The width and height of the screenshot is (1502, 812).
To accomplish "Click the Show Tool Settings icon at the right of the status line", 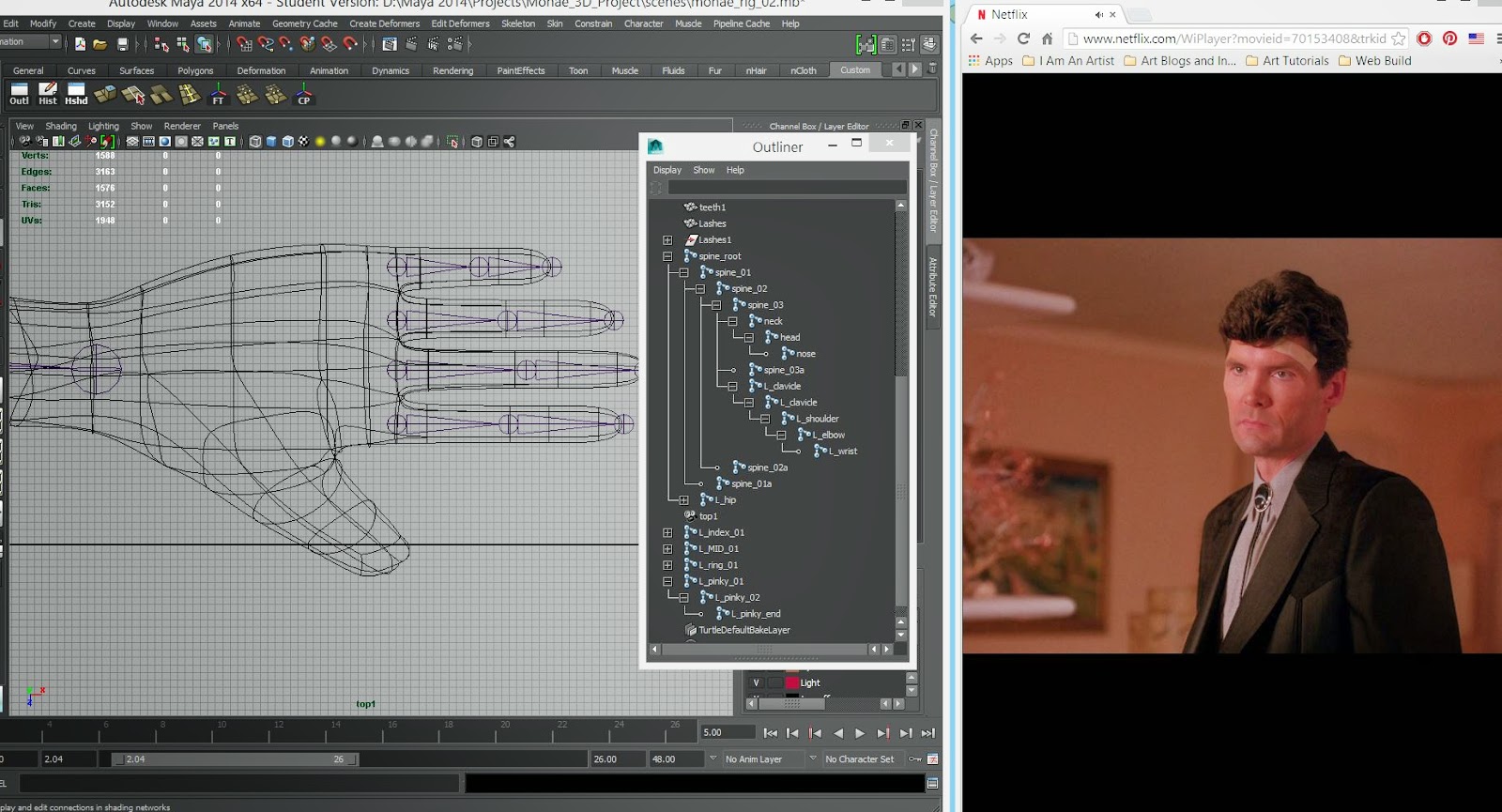I will (908, 44).
